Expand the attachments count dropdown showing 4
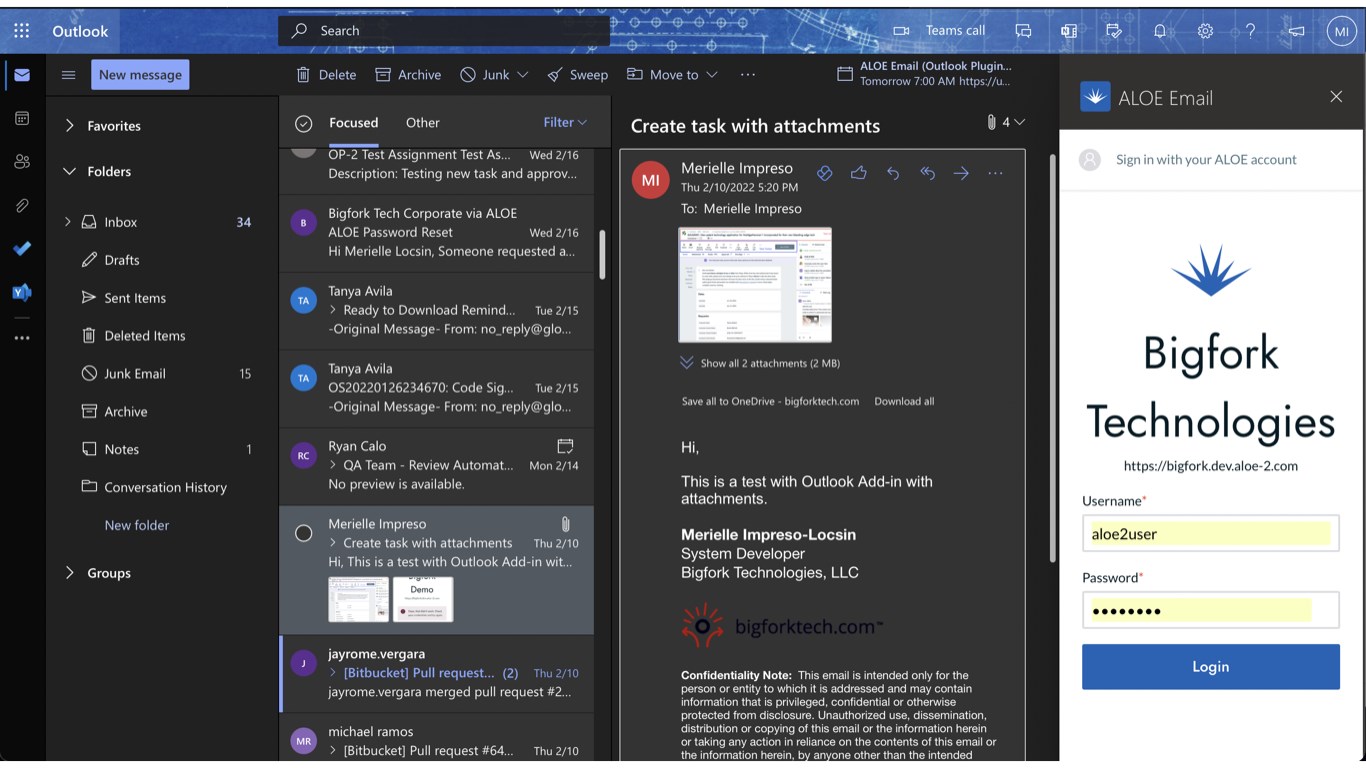Viewport: 1366px width, 768px height. [x=1006, y=122]
